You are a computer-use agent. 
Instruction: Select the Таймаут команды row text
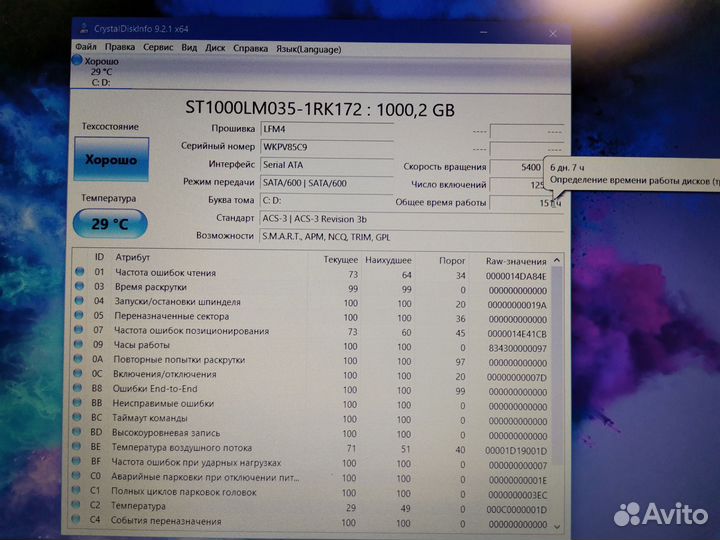click(150, 418)
